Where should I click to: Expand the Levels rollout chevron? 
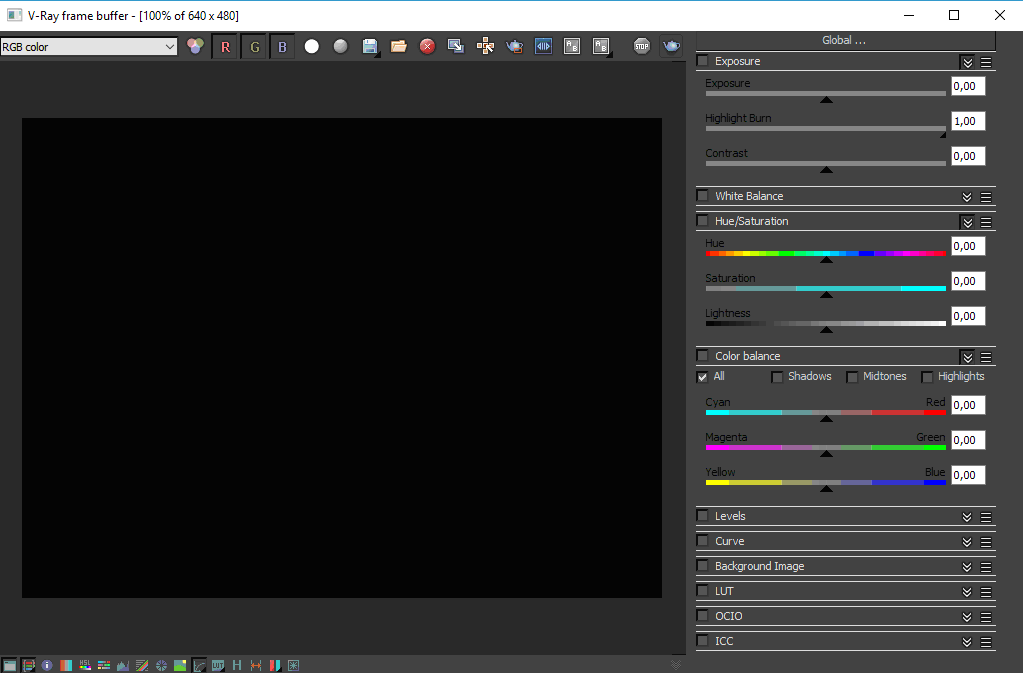[x=968, y=517]
